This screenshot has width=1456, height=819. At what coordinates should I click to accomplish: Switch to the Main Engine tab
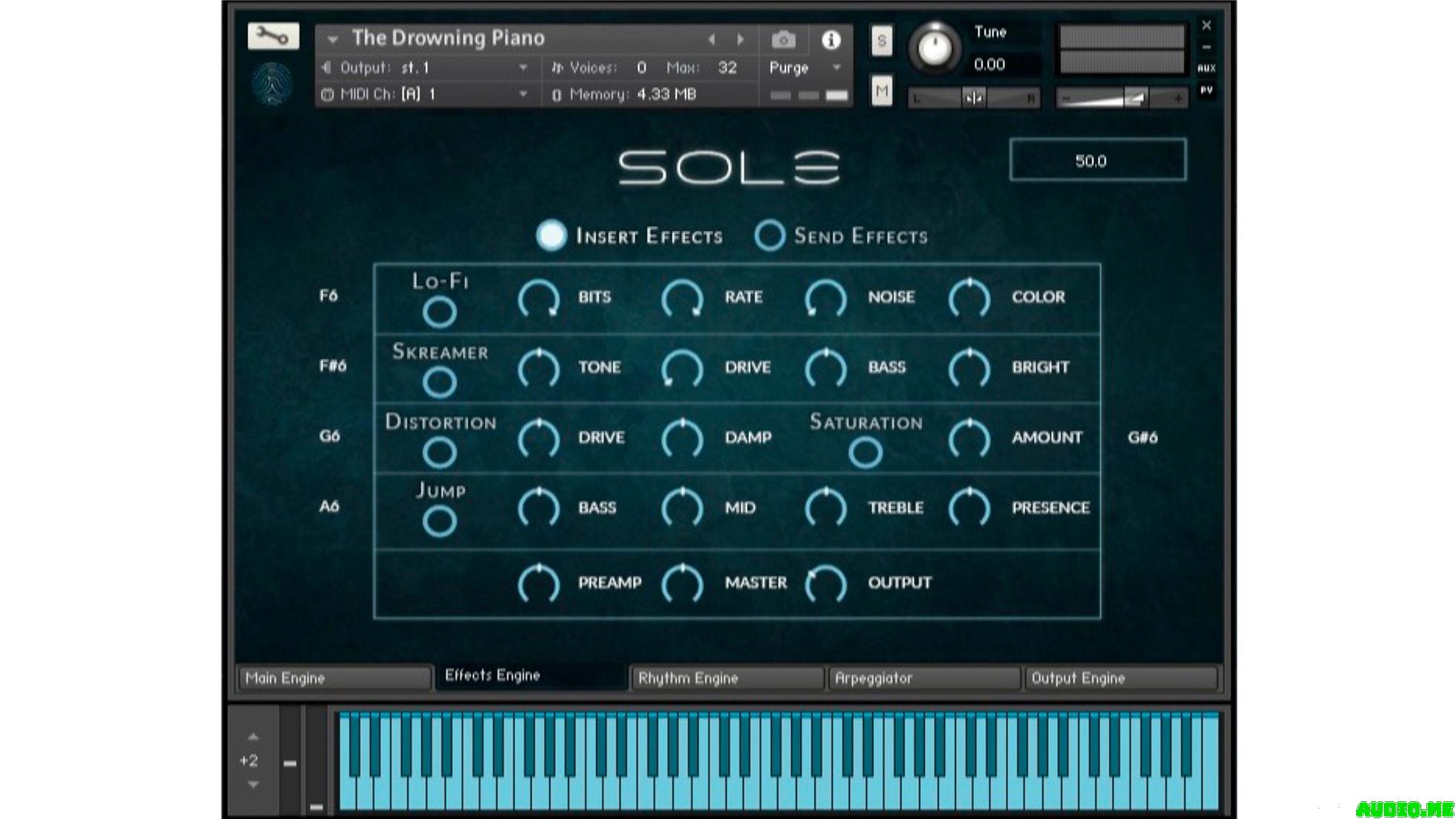tap(334, 678)
